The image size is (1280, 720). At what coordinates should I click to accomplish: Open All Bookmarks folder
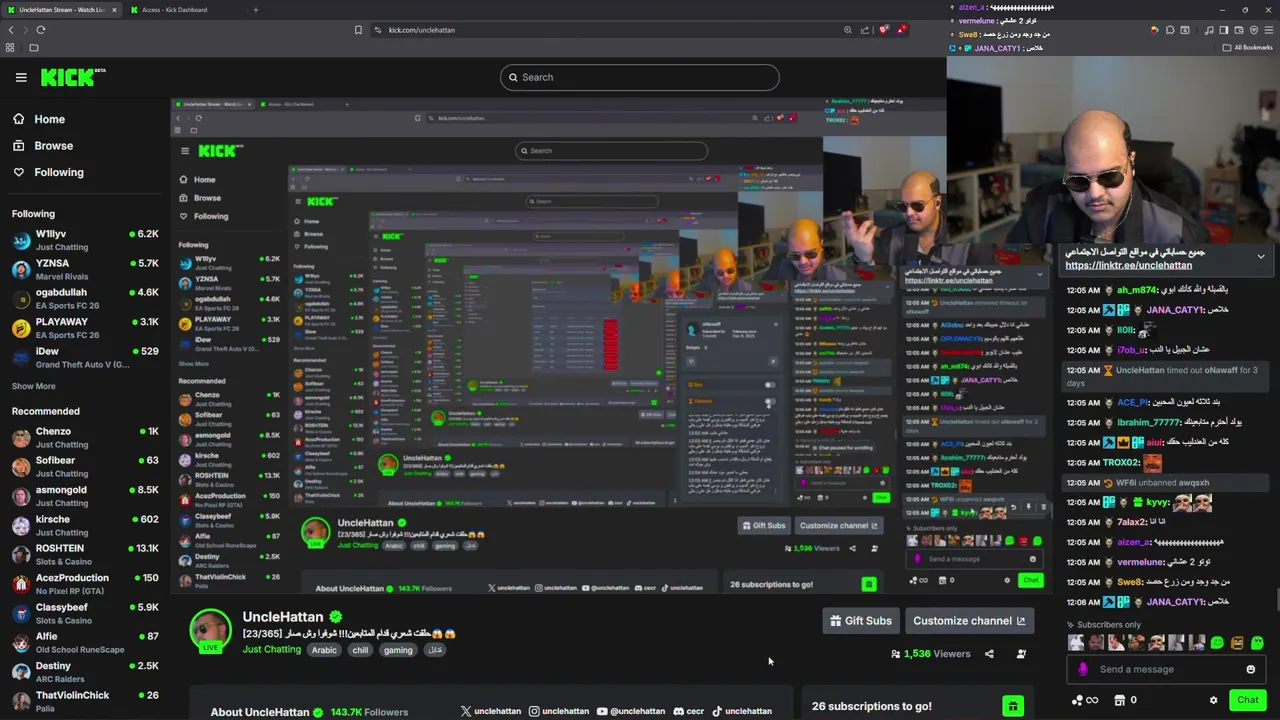[x=1248, y=48]
